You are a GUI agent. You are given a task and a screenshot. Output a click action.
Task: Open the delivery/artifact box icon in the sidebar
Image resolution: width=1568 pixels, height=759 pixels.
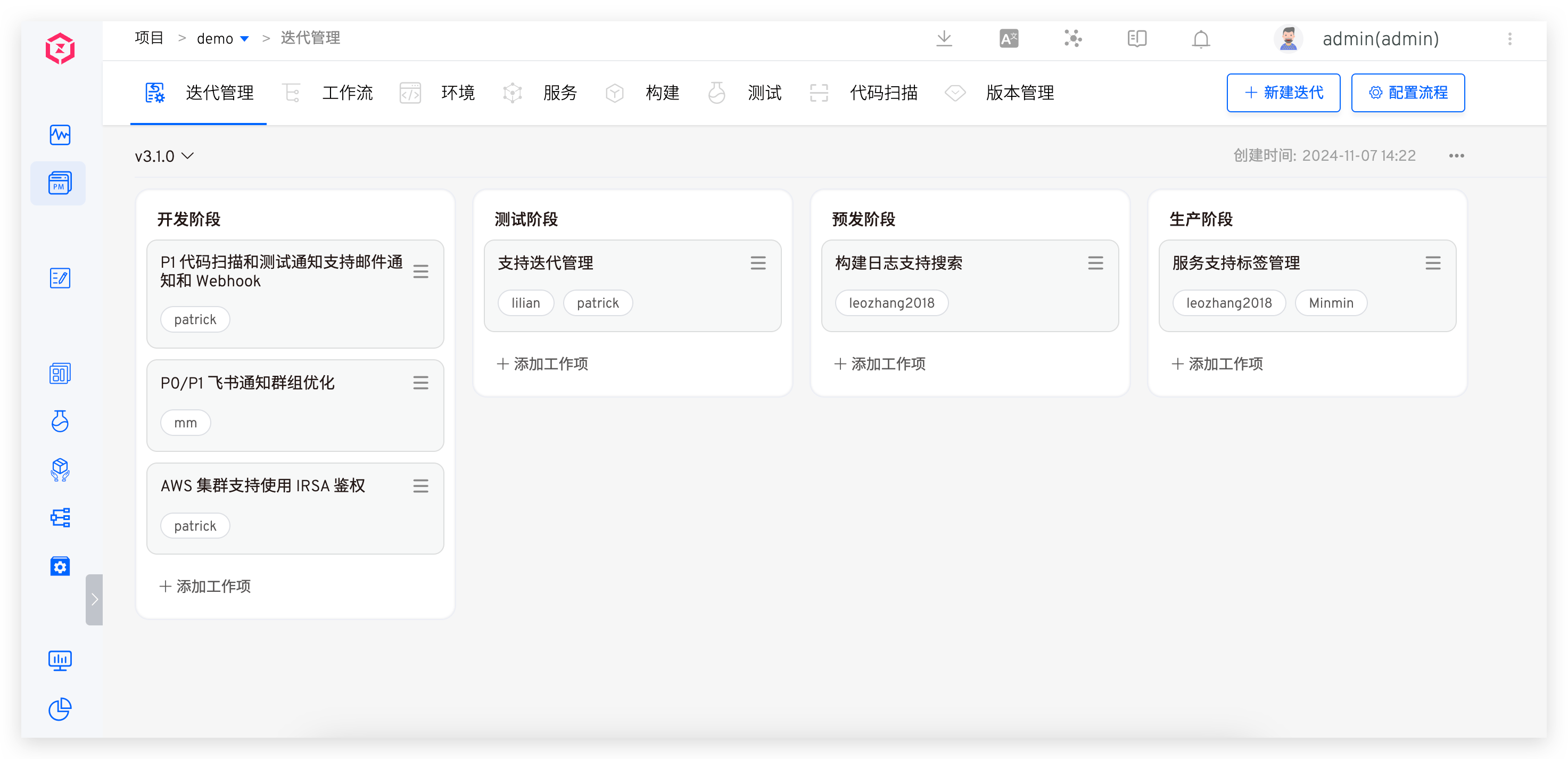click(x=59, y=469)
